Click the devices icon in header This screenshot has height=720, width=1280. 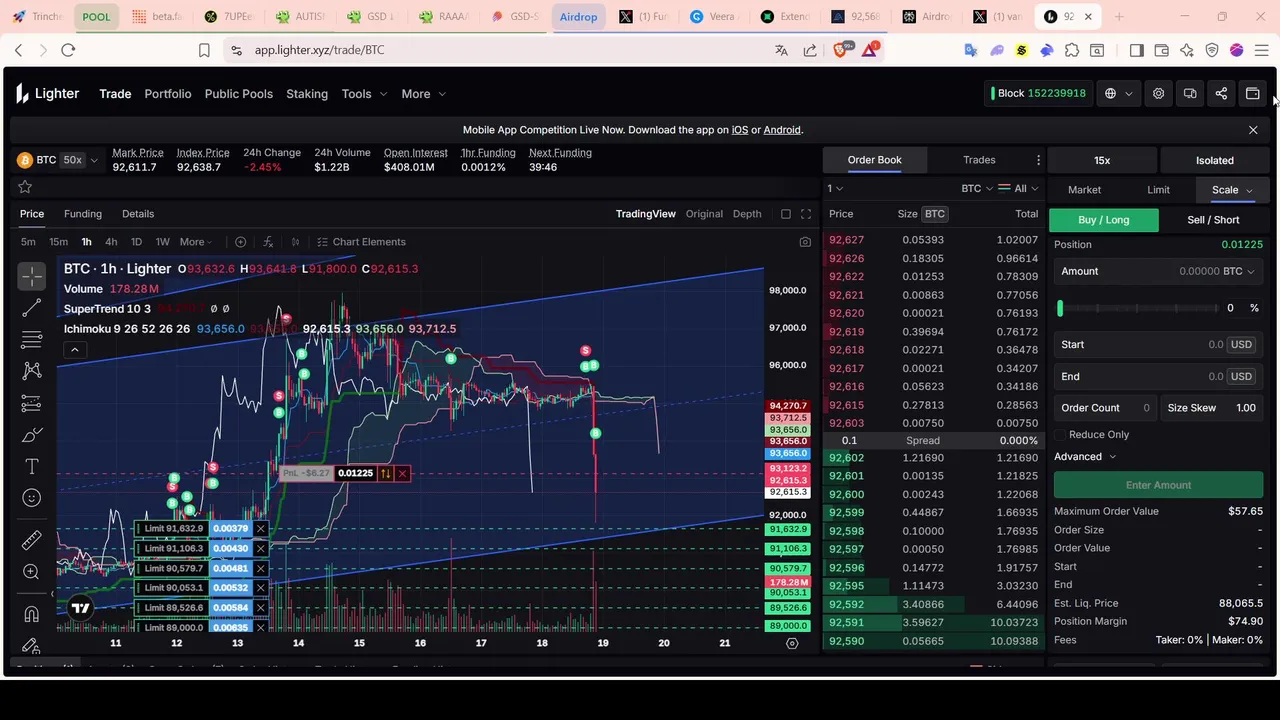(x=1190, y=94)
